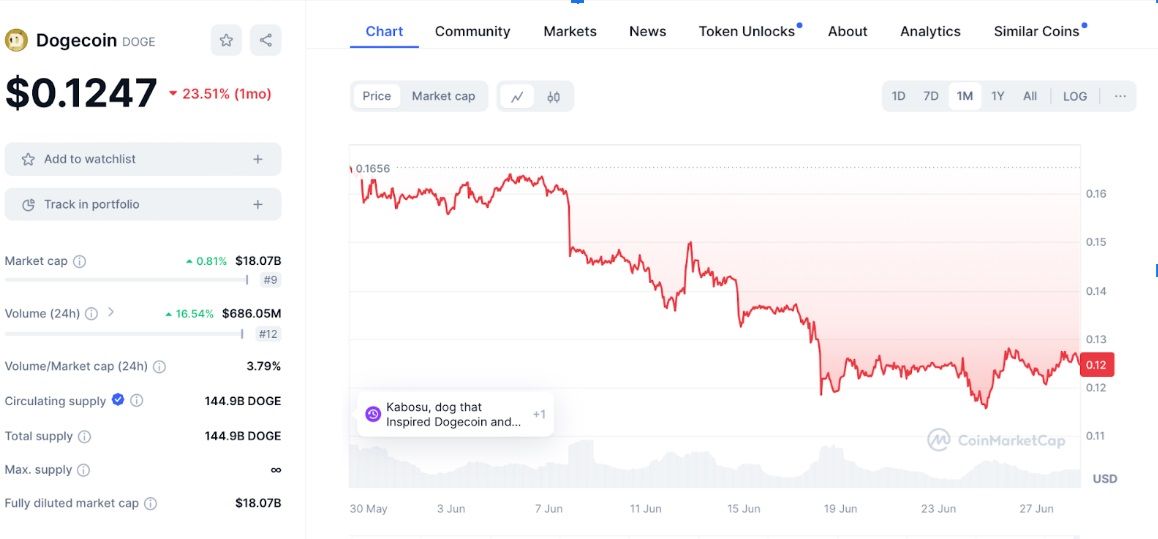Toggle chart to Price view
1158x539 pixels.
click(377, 96)
